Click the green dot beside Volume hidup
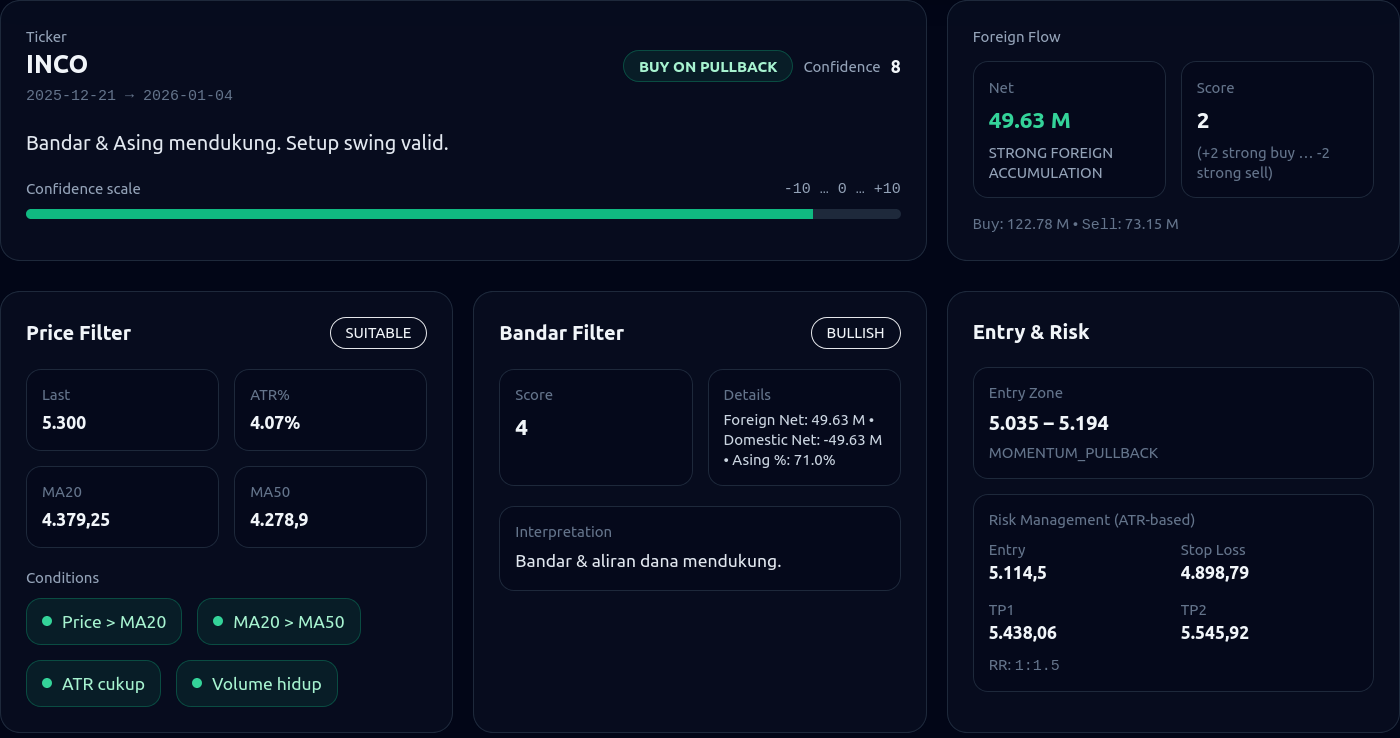 (x=197, y=683)
